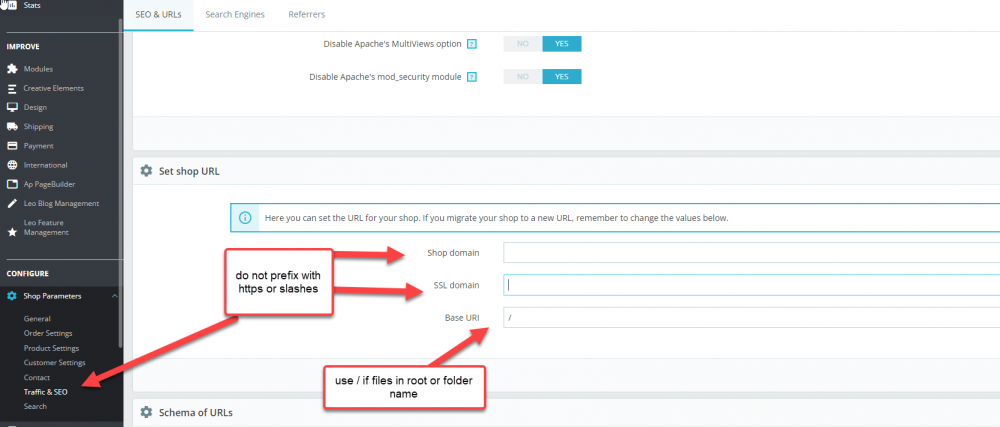Click the Shipping truck icon

pos(11,126)
